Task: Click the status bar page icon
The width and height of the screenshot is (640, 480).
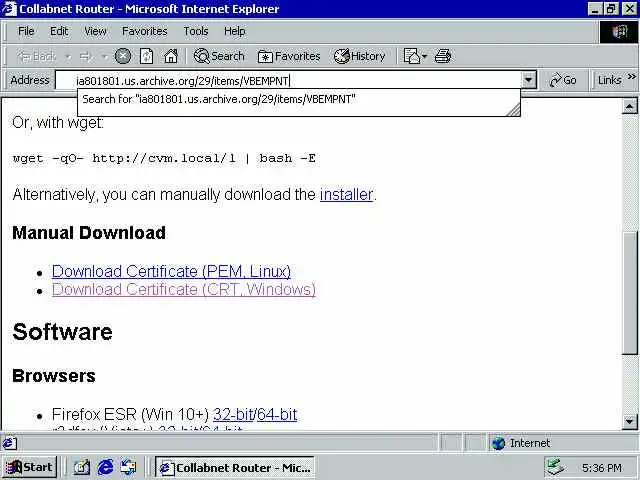Action: point(9,443)
